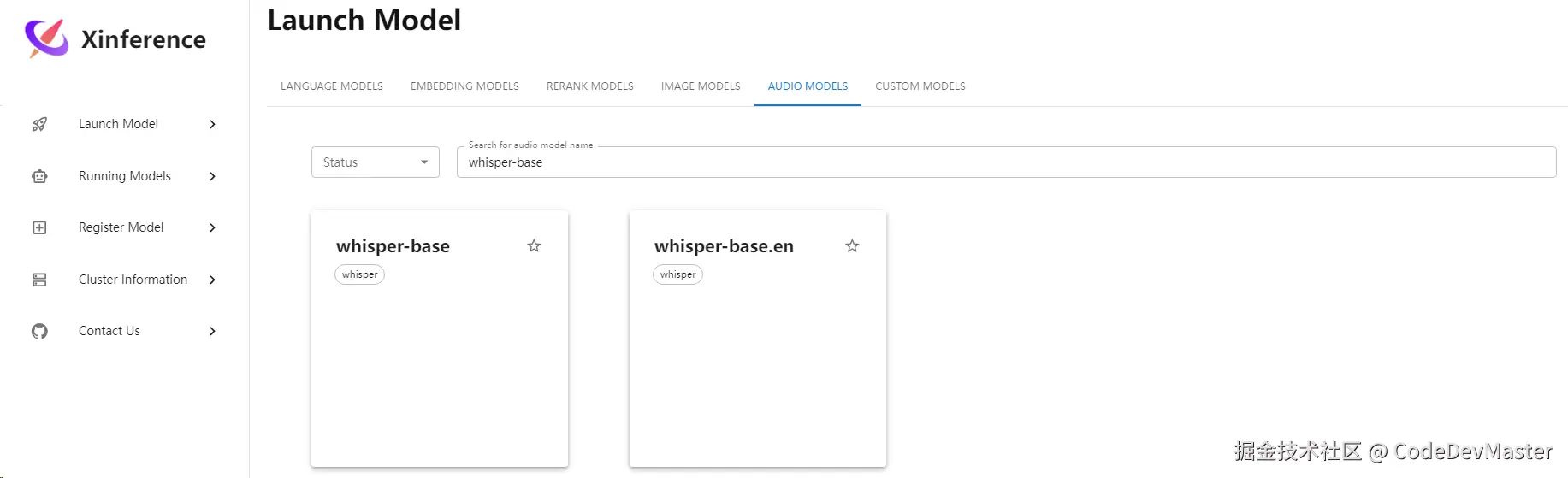Image resolution: width=1568 pixels, height=478 pixels.
Task: Click the Launch Model page heading
Action: coord(364,20)
